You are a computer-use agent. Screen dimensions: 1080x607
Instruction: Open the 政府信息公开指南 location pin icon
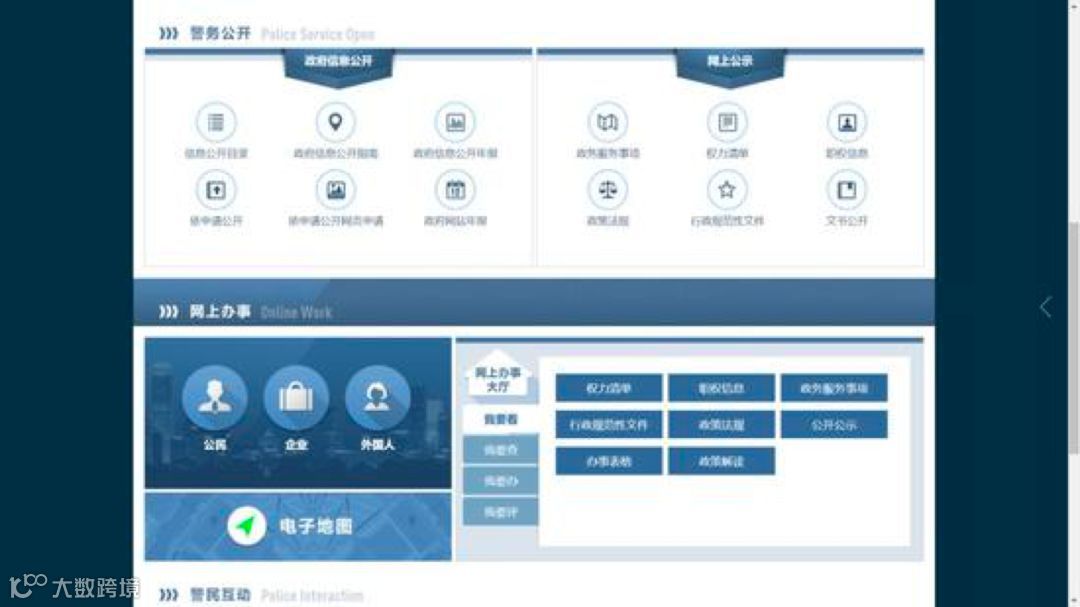click(x=335, y=123)
